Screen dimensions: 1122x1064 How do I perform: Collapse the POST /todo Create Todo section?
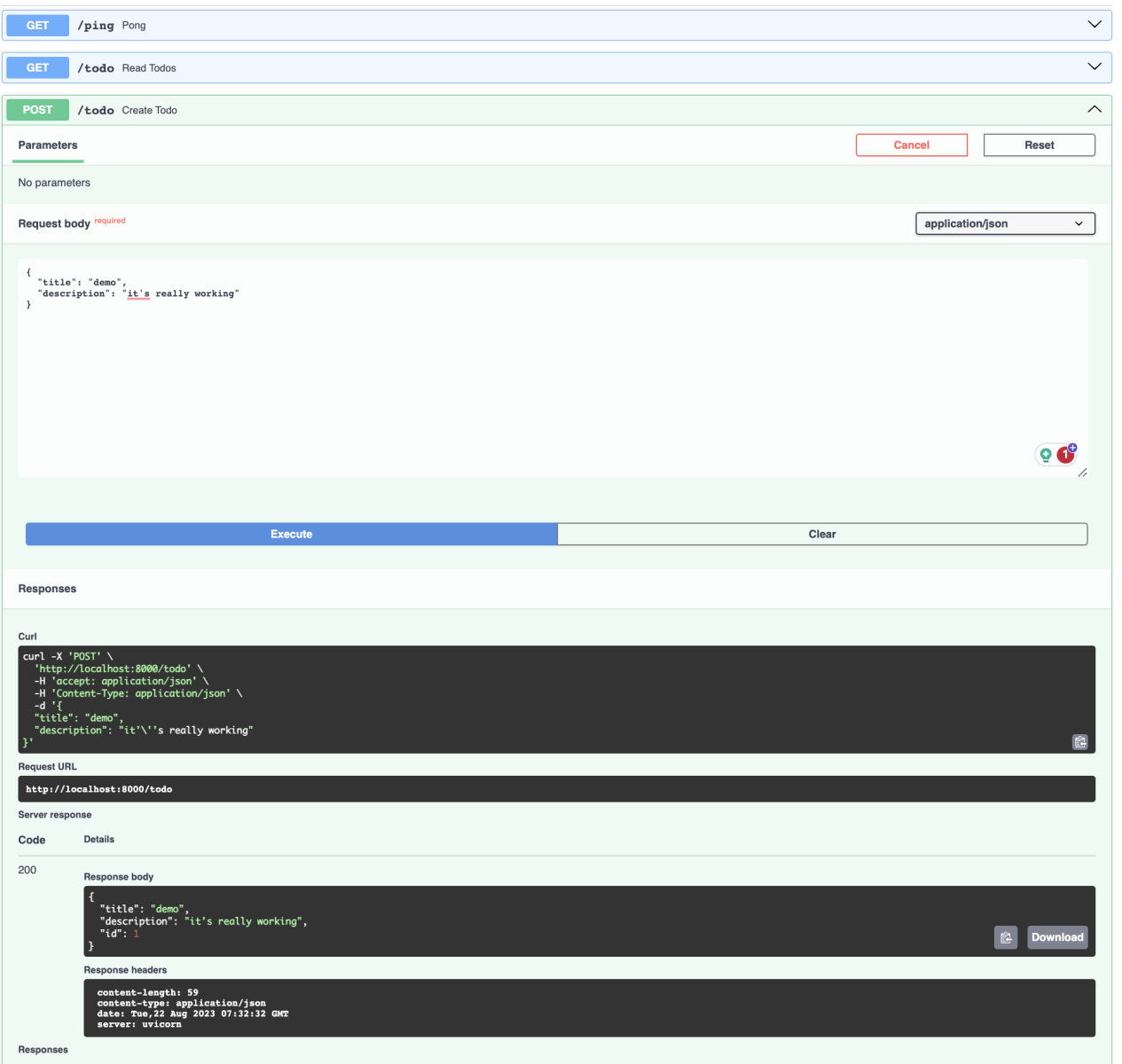1095,110
